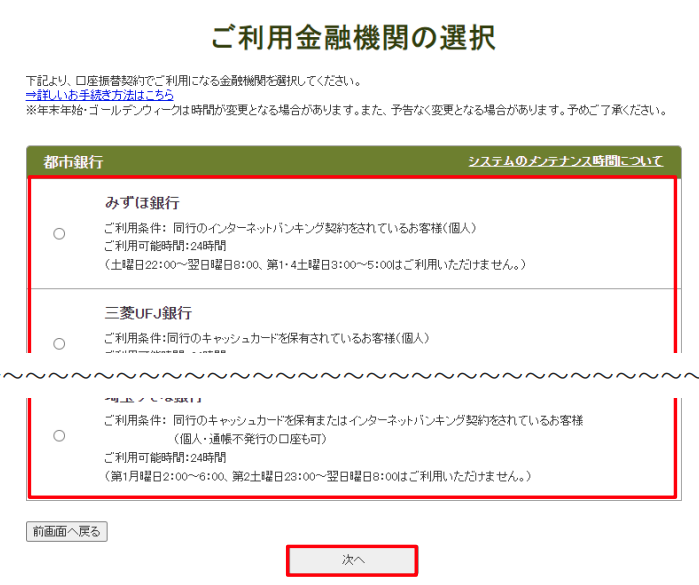Click the 都市銀行 section header
The image size is (699, 585).
tap(73, 161)
